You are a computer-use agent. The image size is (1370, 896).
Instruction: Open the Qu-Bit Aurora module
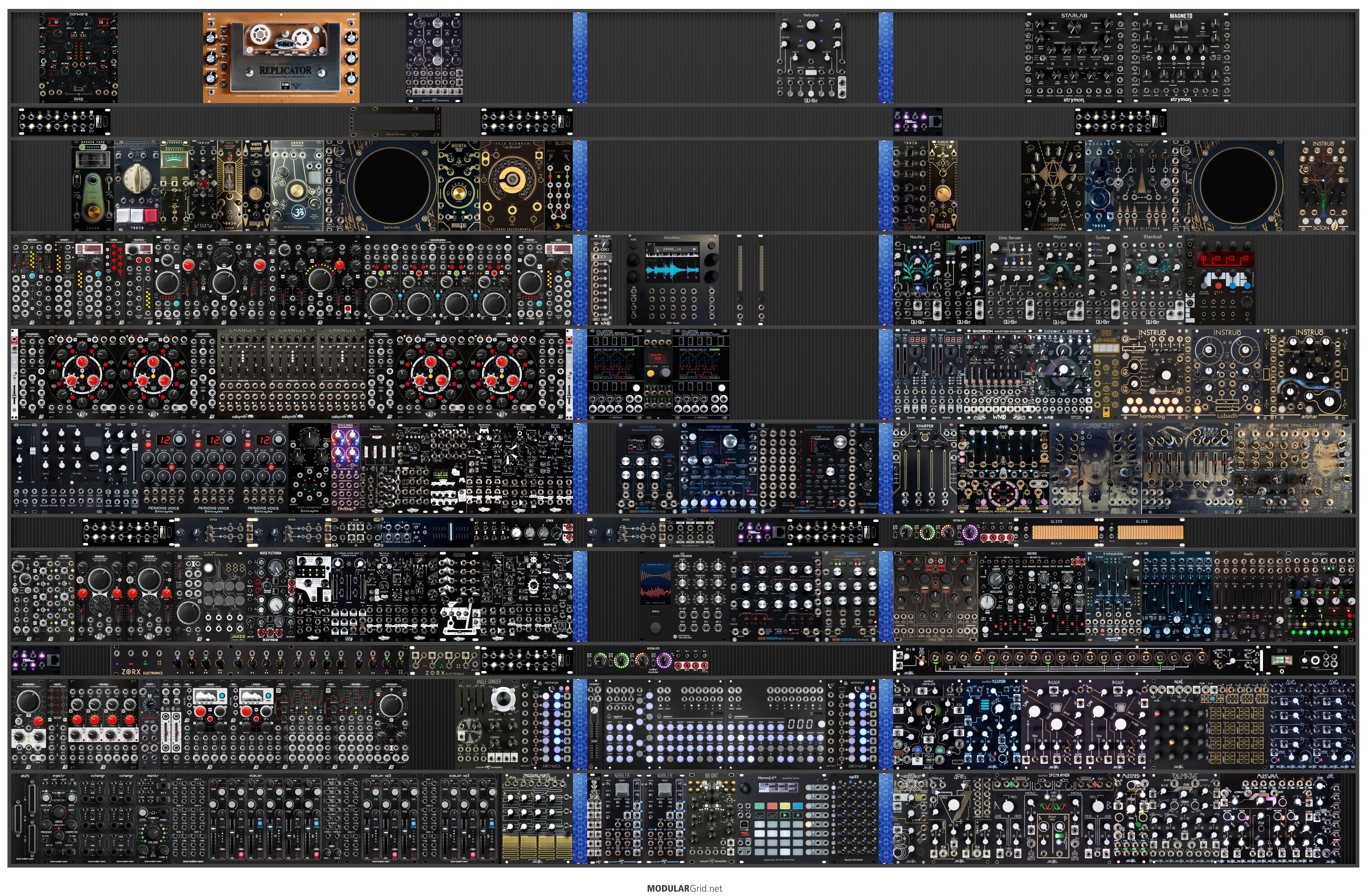tap(963, 280)
